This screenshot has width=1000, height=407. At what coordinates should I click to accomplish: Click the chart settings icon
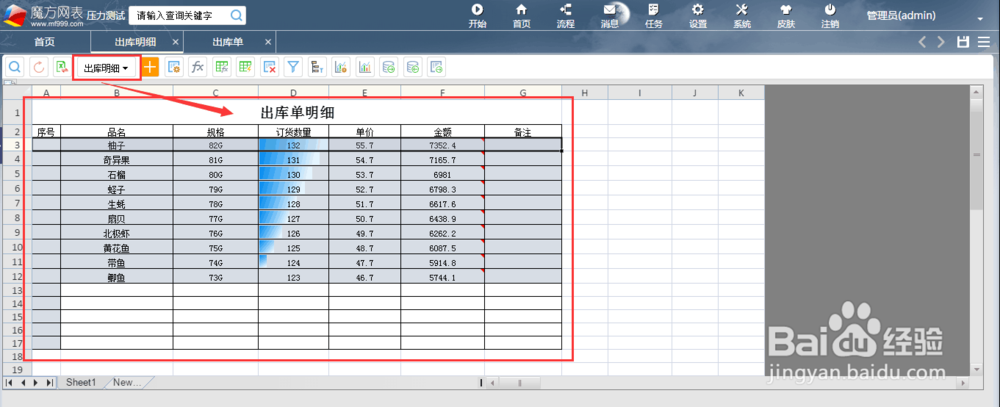click(341, 67)
